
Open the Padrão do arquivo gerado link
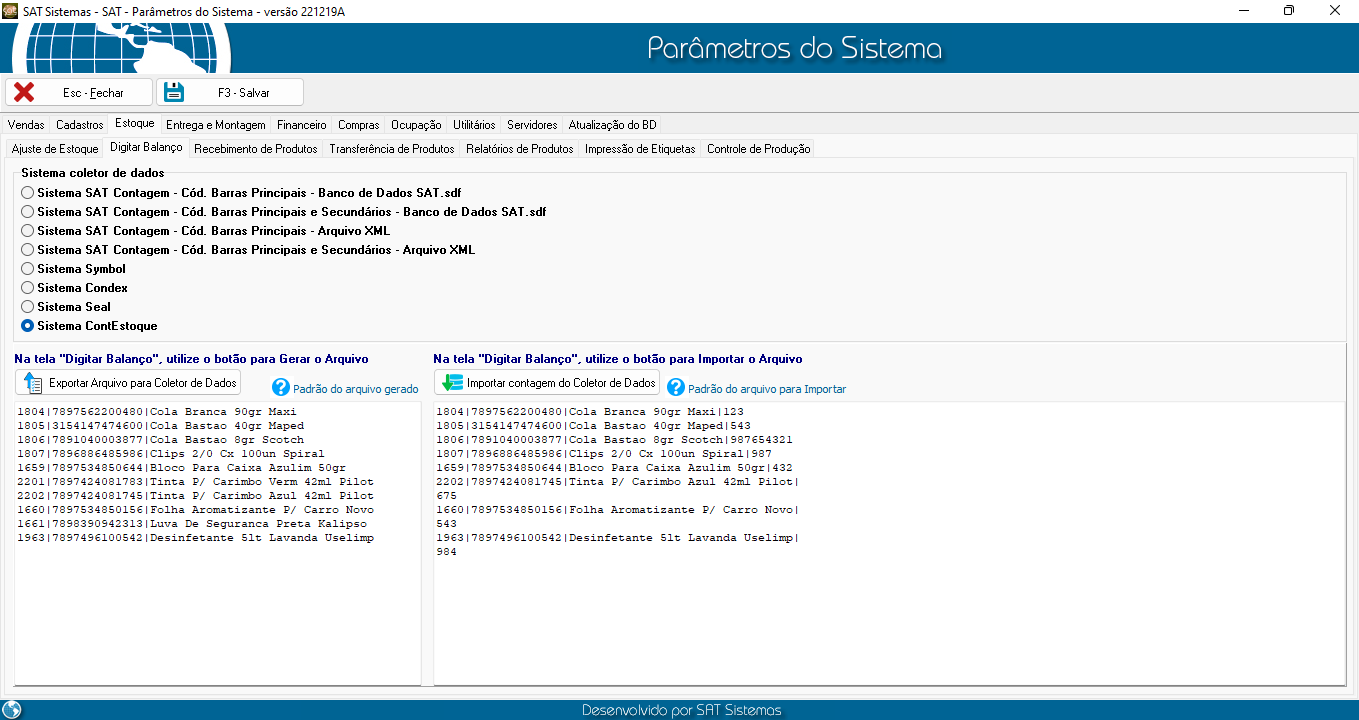[355, 389]
